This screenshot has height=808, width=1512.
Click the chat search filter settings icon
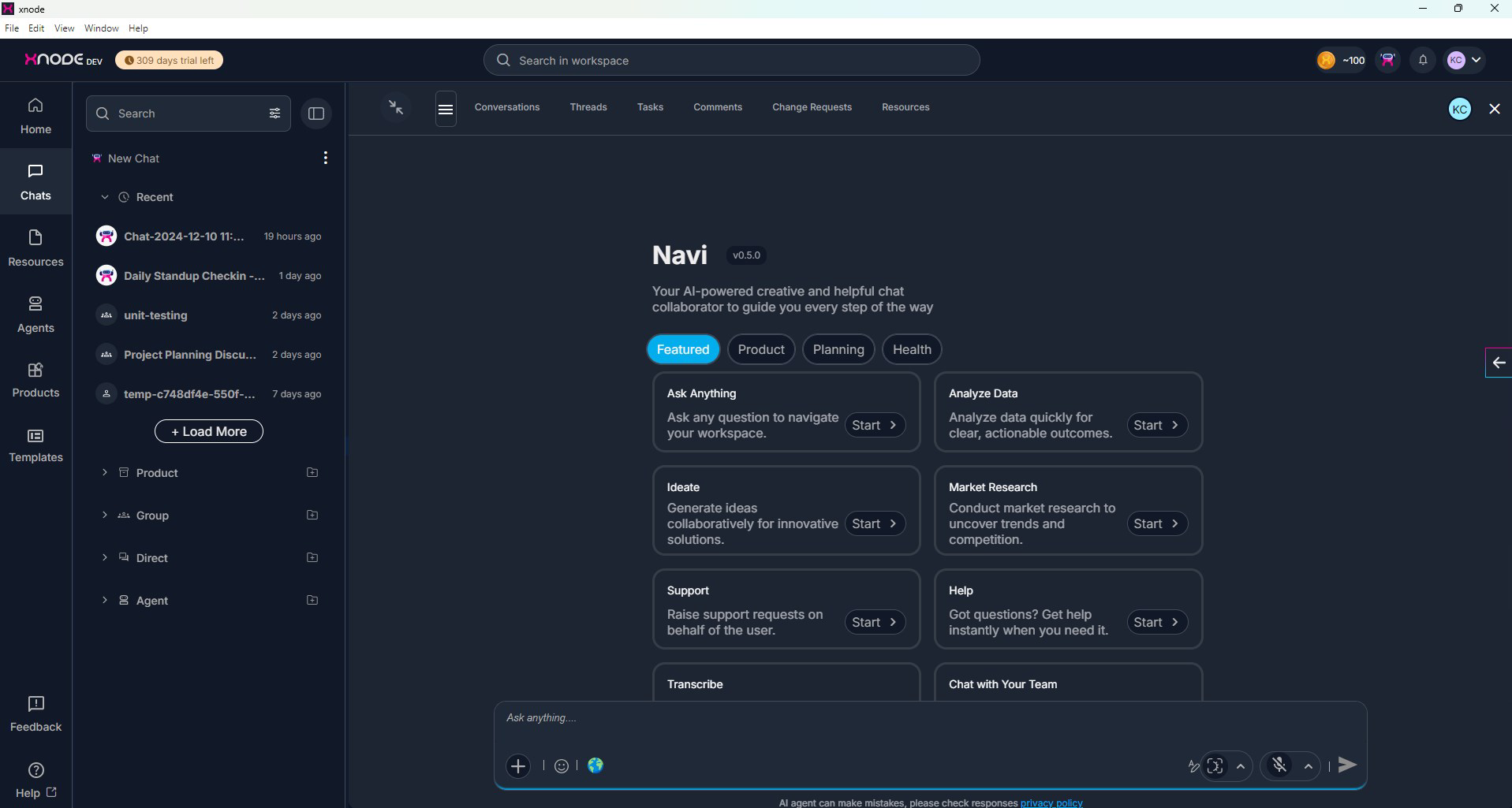[274, 114]
